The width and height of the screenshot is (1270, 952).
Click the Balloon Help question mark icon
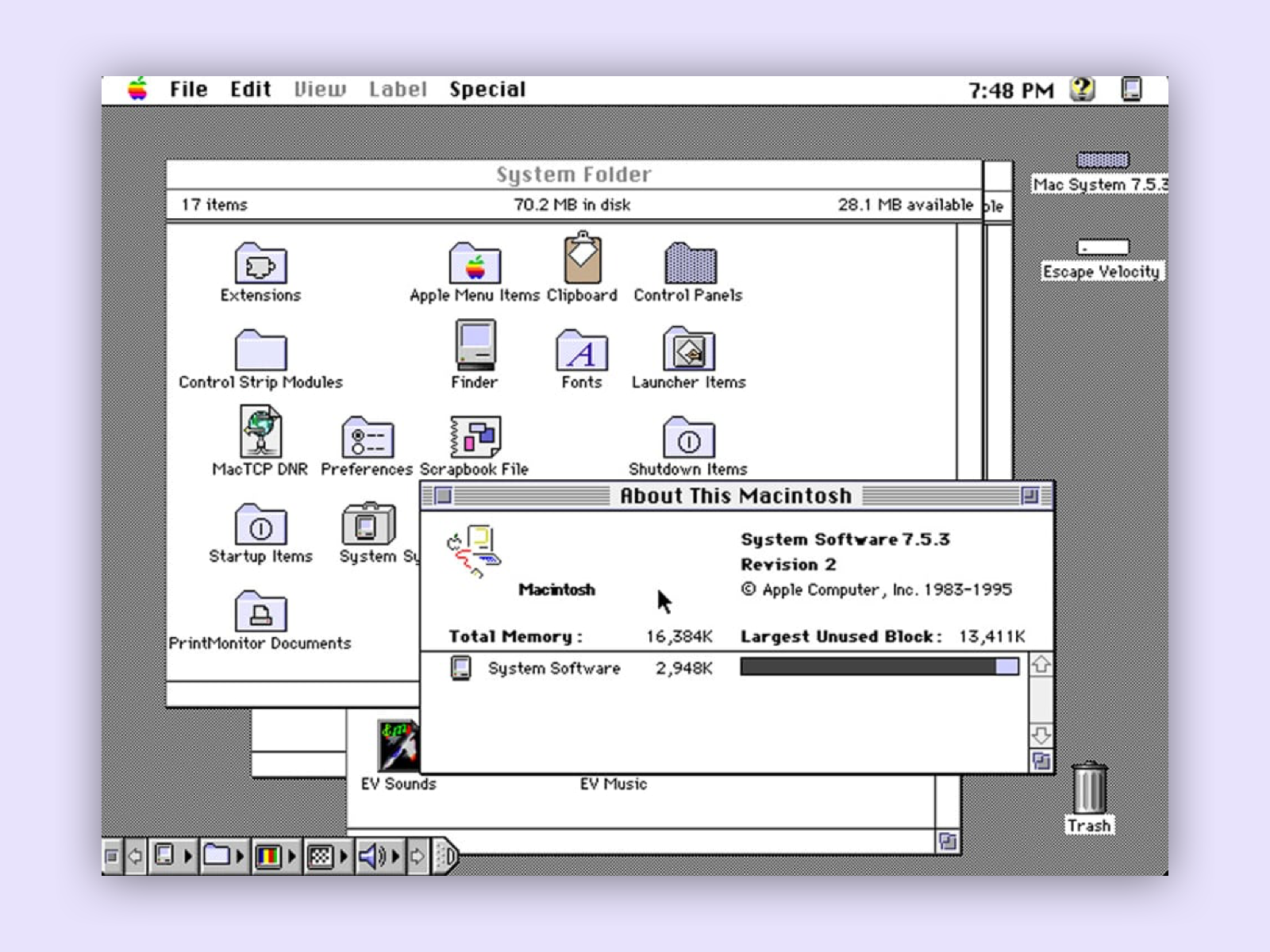click(1082, 89)
